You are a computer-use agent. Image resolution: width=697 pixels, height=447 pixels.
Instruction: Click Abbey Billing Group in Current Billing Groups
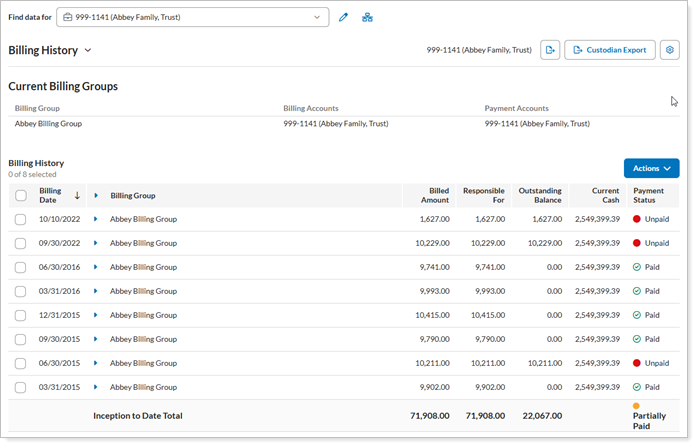coord(48,124)
